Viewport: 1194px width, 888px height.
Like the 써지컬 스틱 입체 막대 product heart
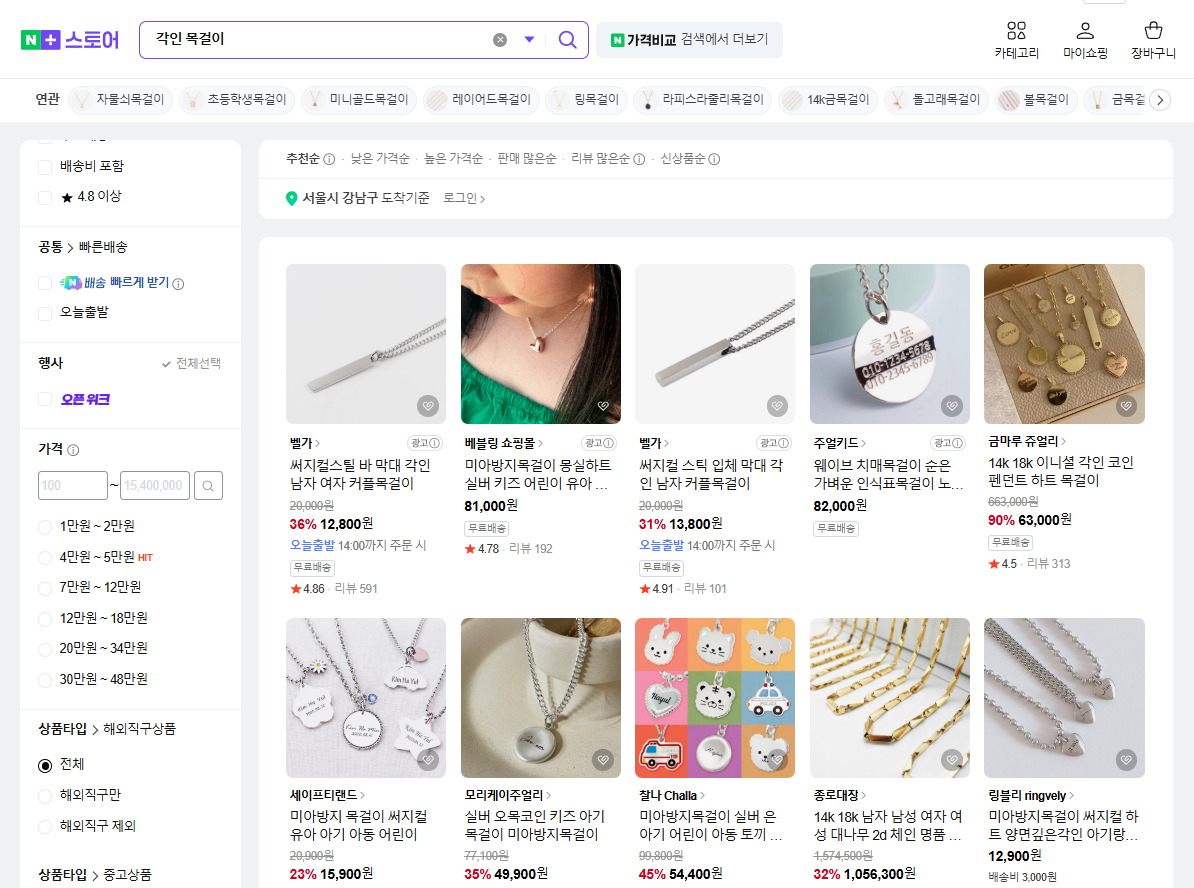point(777,406)
